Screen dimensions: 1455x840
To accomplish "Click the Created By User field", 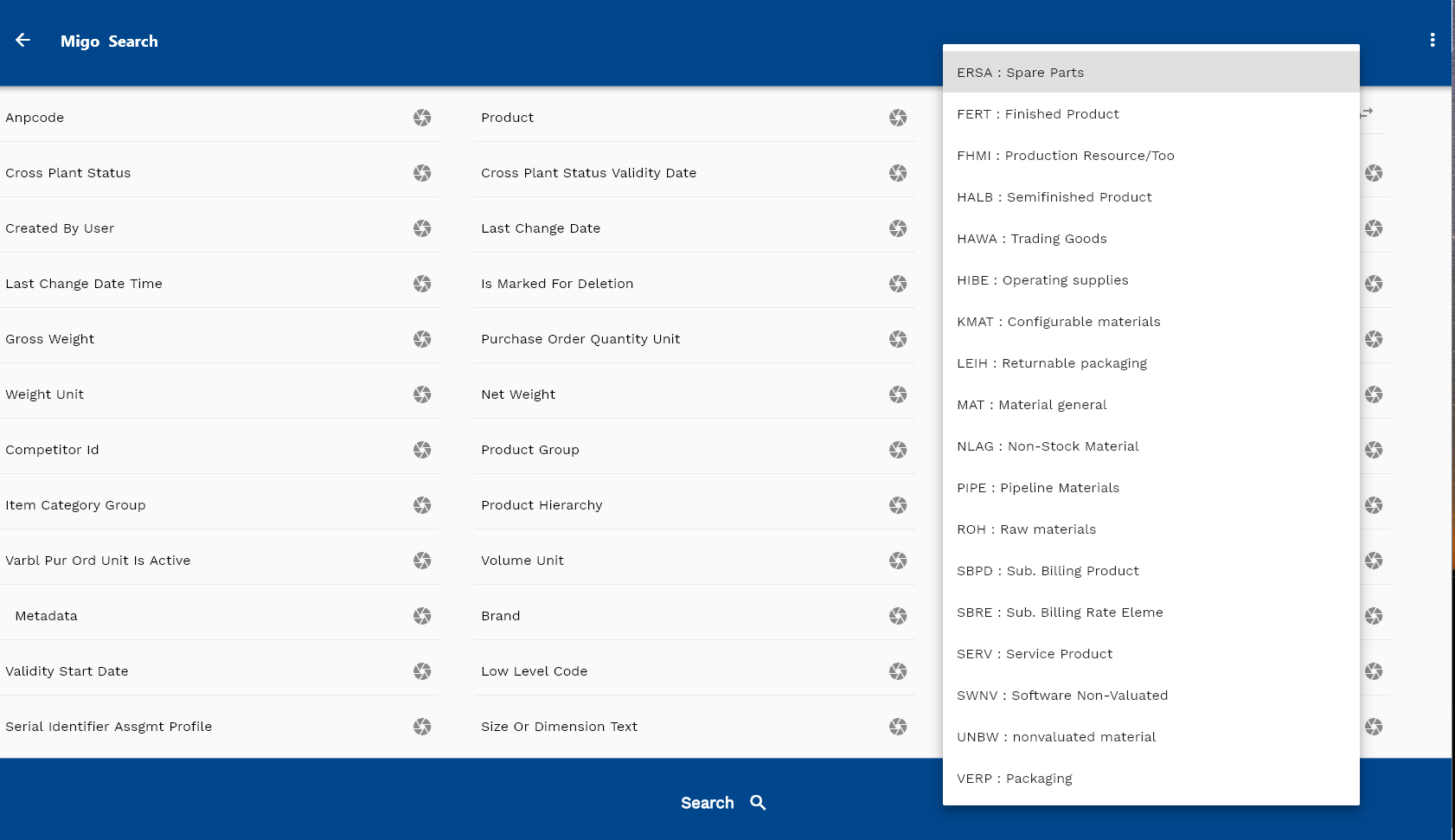I will [199, 228].
